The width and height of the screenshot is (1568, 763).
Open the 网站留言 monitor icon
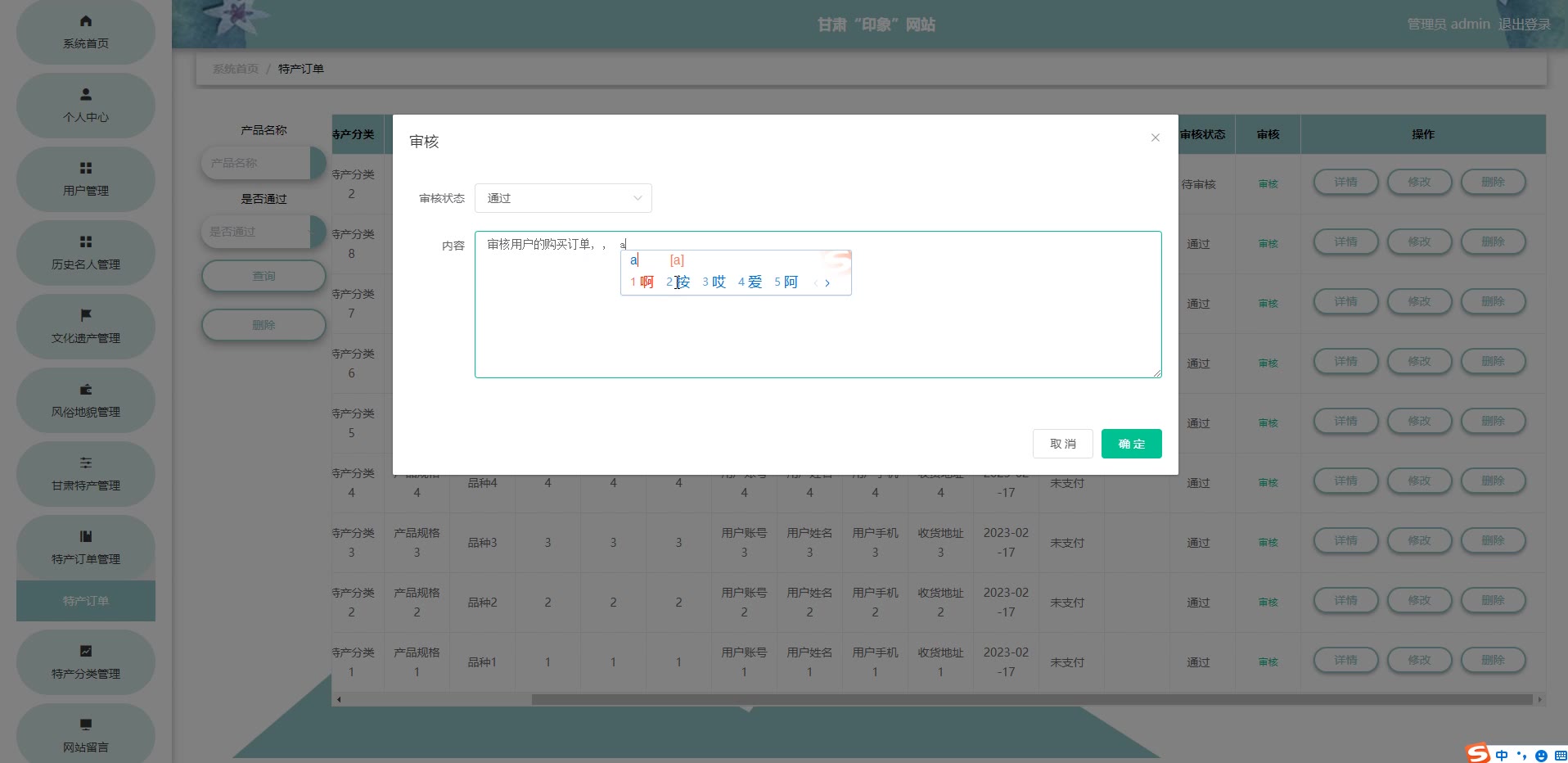(86, 725)
